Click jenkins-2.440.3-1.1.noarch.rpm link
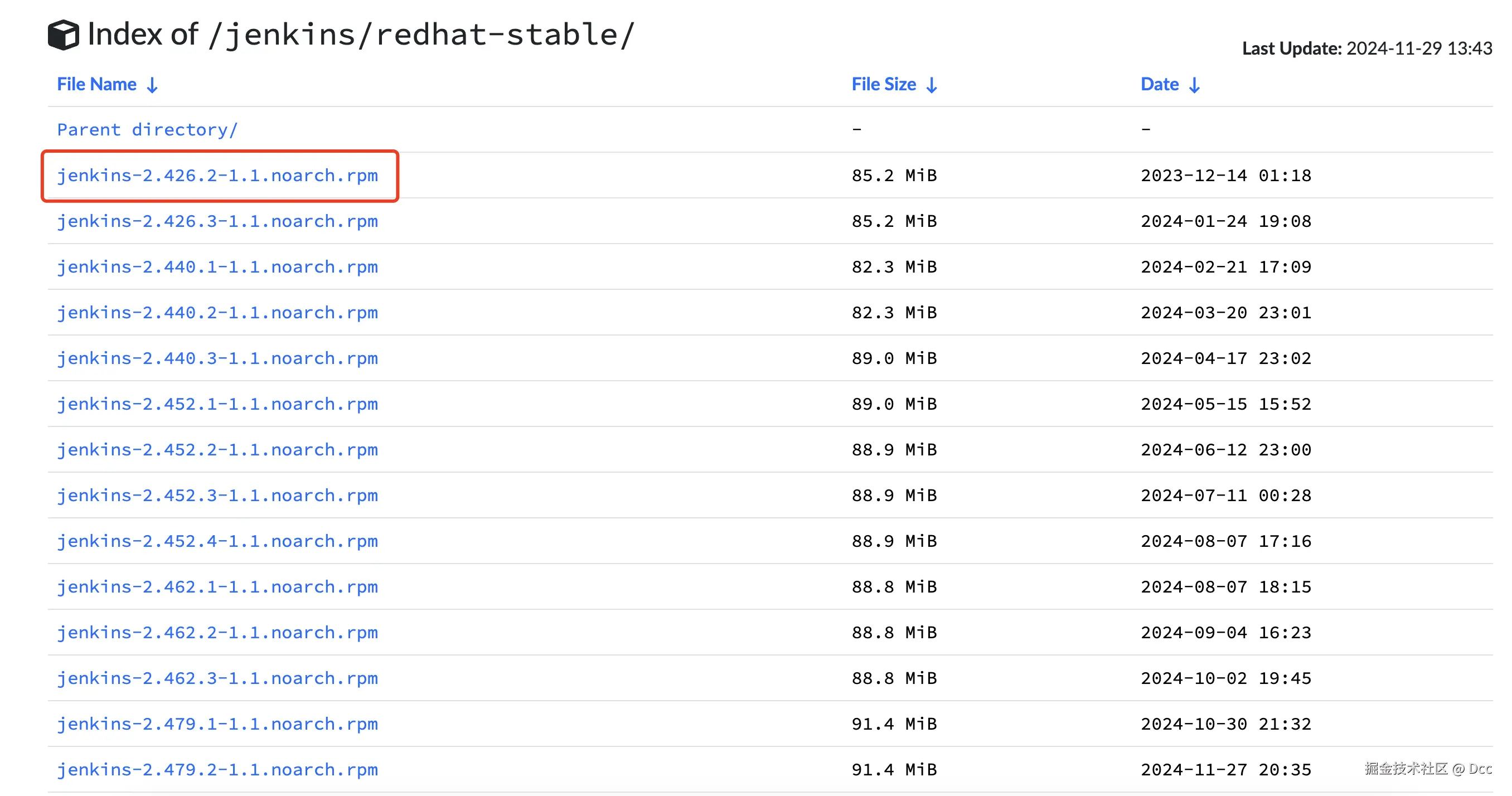This screenshot has height=796, width=1512. click(217, 358)
